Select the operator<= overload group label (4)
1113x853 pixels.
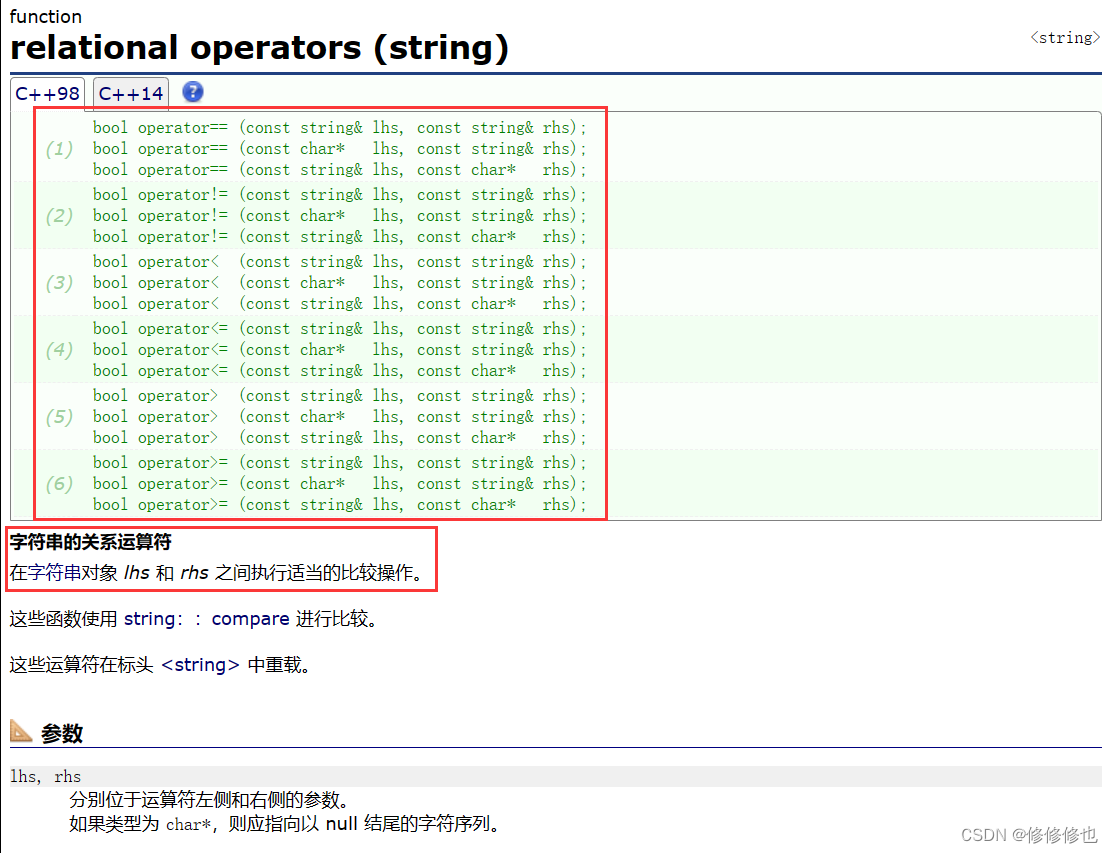(x=57, y=349)
